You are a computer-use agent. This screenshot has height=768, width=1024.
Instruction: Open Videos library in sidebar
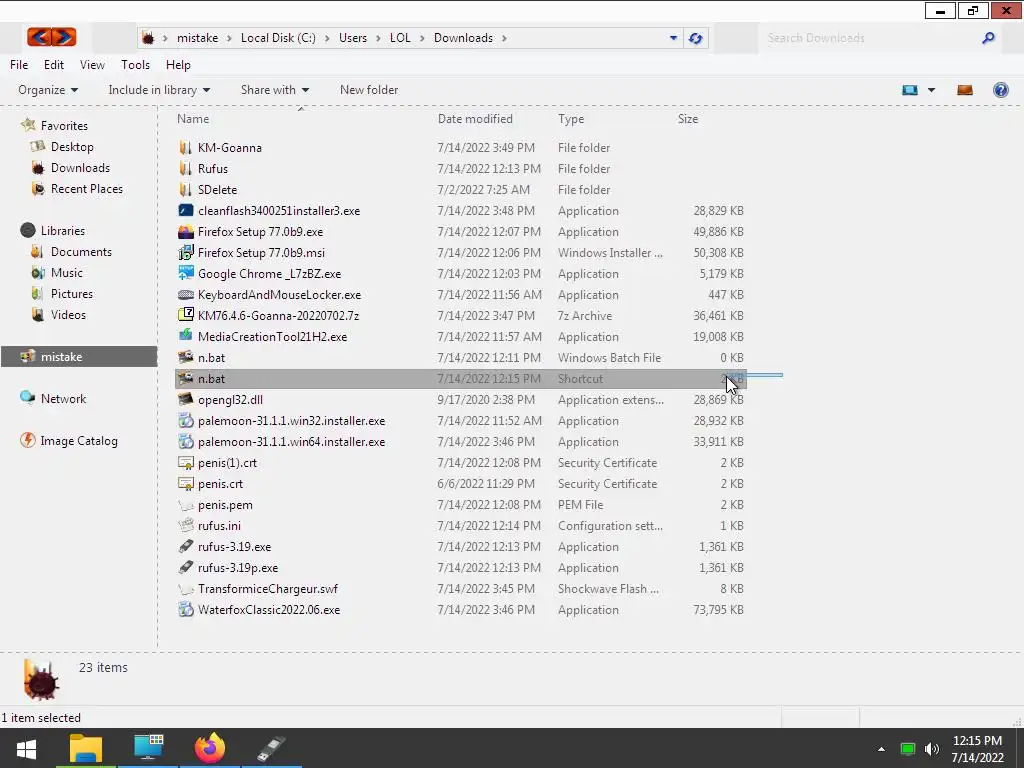(68, 314)
